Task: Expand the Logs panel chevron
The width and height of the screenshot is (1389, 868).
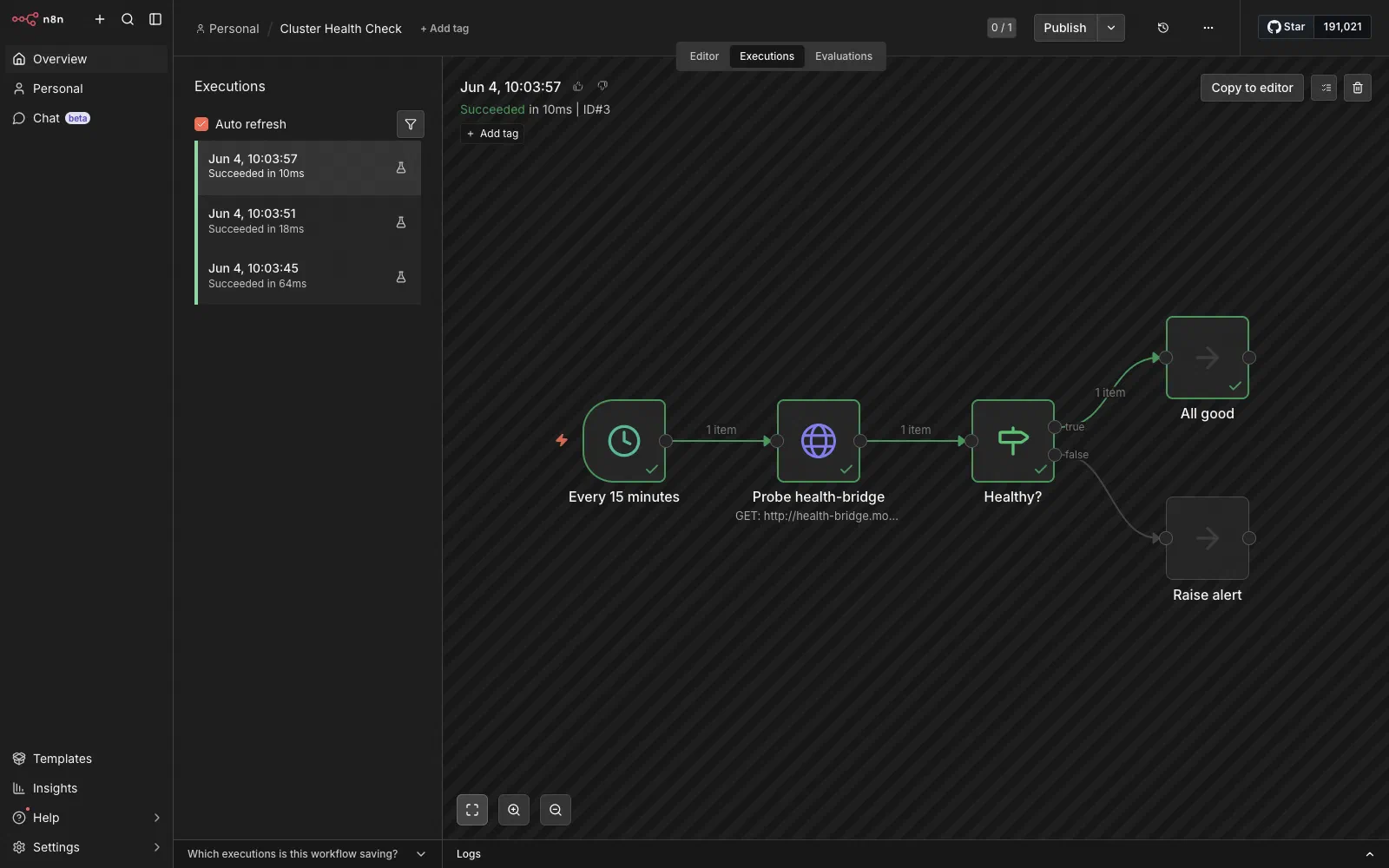Action: click(1370, 854)
